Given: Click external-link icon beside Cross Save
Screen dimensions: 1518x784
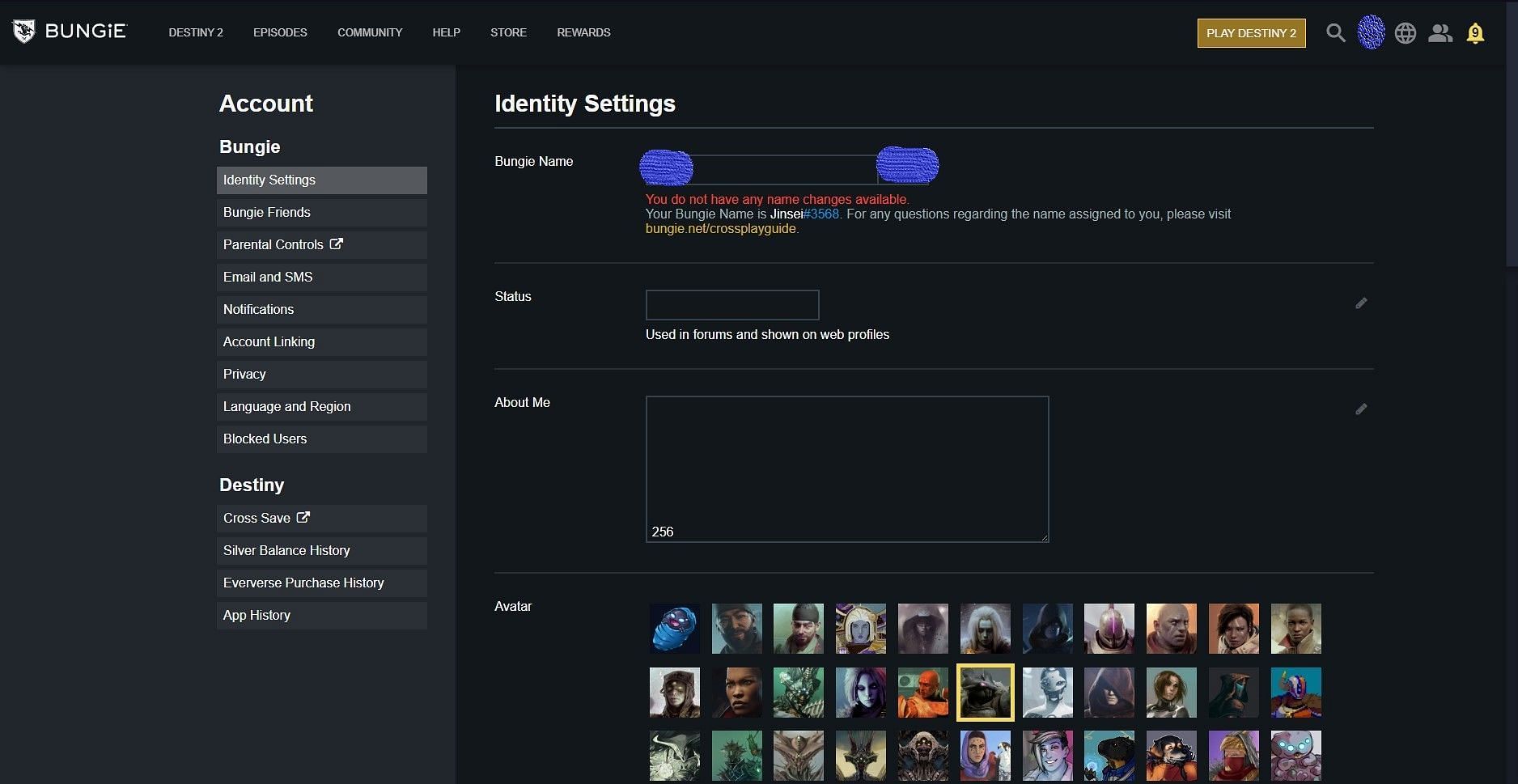Looking at the screenshot, I should 303,517.
